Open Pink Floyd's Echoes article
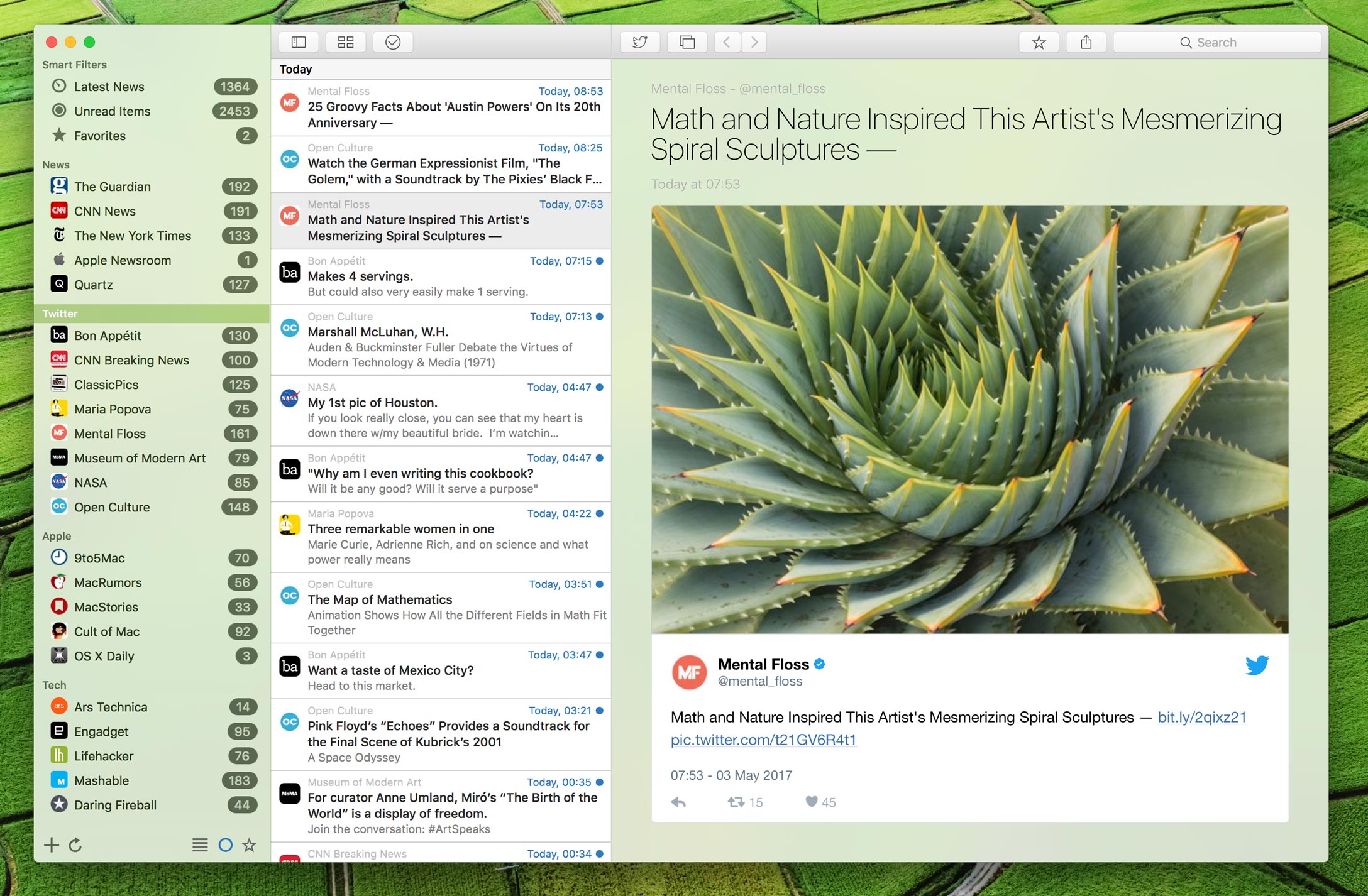Viewport: 1368px width, 896px height. tap(441, 735)
